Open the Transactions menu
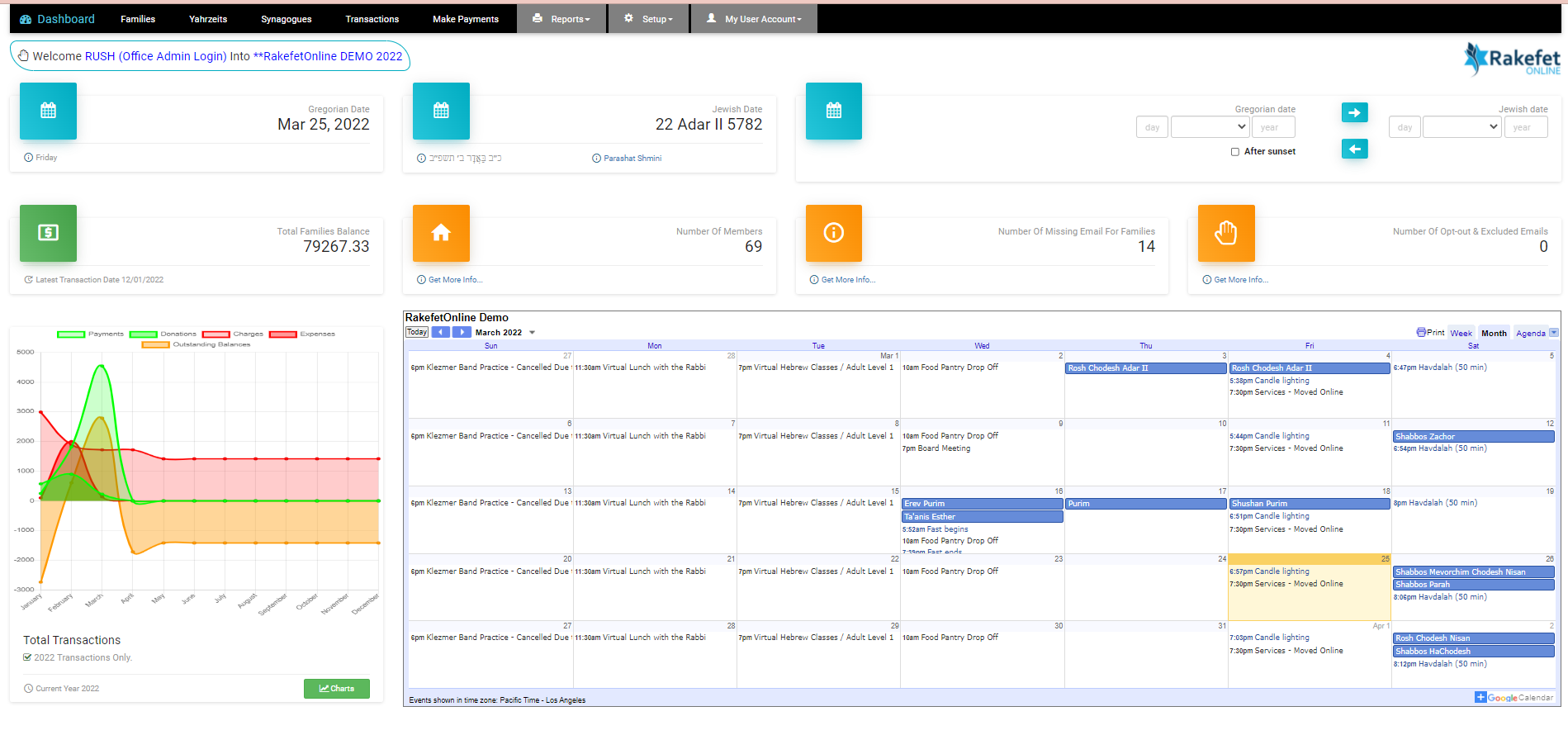Image resolution: width=1568 pixels, height=754 pixels. [372, 19]
